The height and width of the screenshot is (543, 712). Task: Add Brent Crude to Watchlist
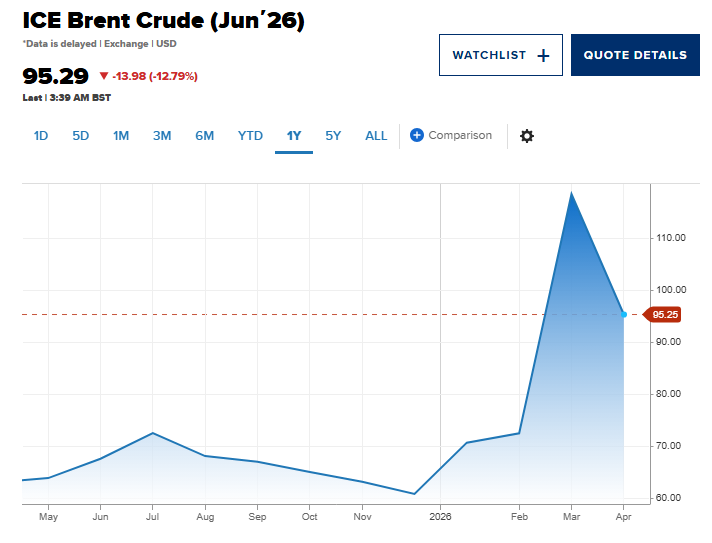[x=501, y=55]
